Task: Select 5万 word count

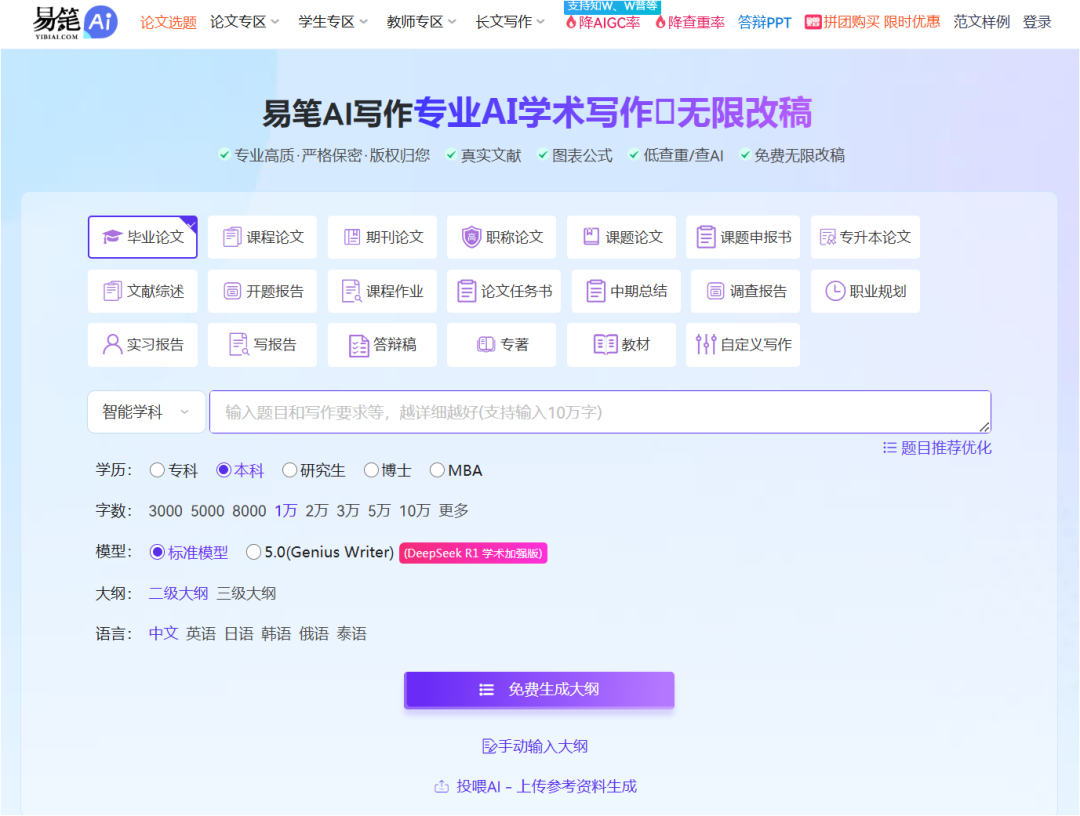Action: pos(379,511)
